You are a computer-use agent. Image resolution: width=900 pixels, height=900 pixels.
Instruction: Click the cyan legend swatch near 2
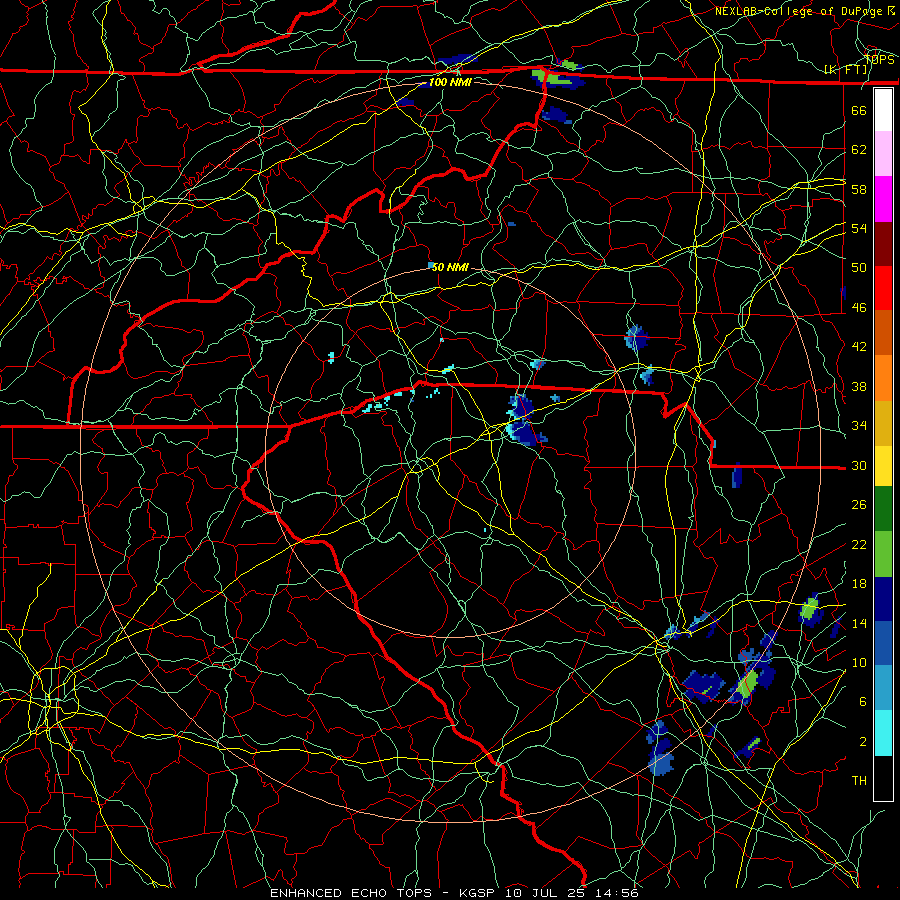point(883,733)
